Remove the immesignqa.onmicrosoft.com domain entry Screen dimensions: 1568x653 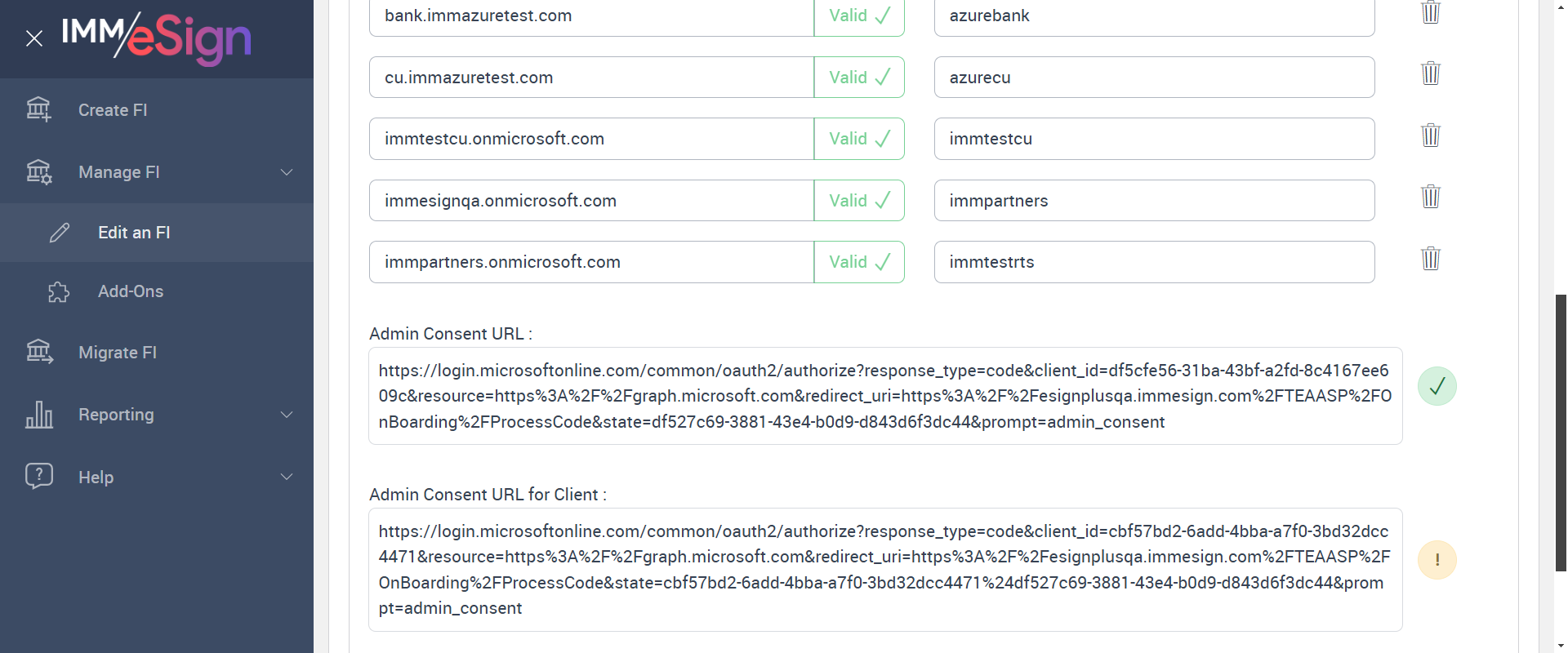point(1430,197)
